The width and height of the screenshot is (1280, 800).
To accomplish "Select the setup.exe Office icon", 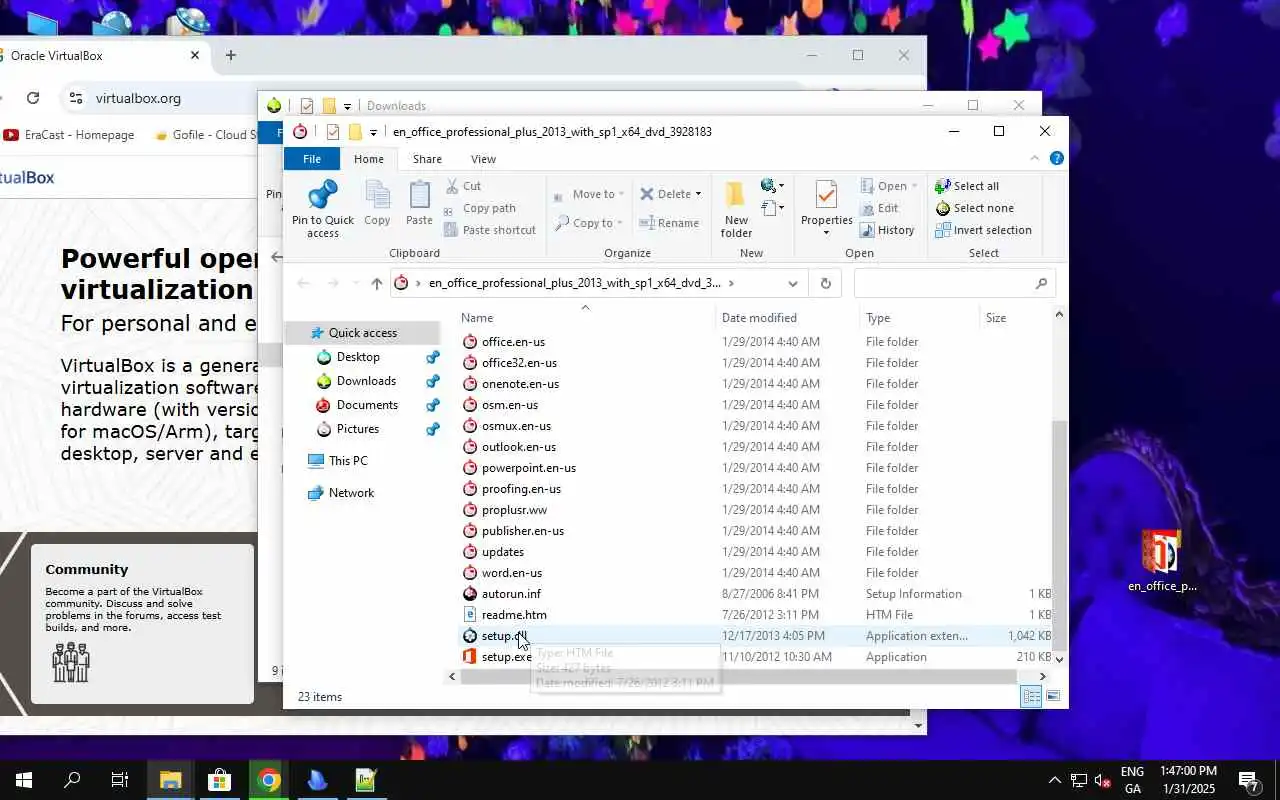I will 470,657.
